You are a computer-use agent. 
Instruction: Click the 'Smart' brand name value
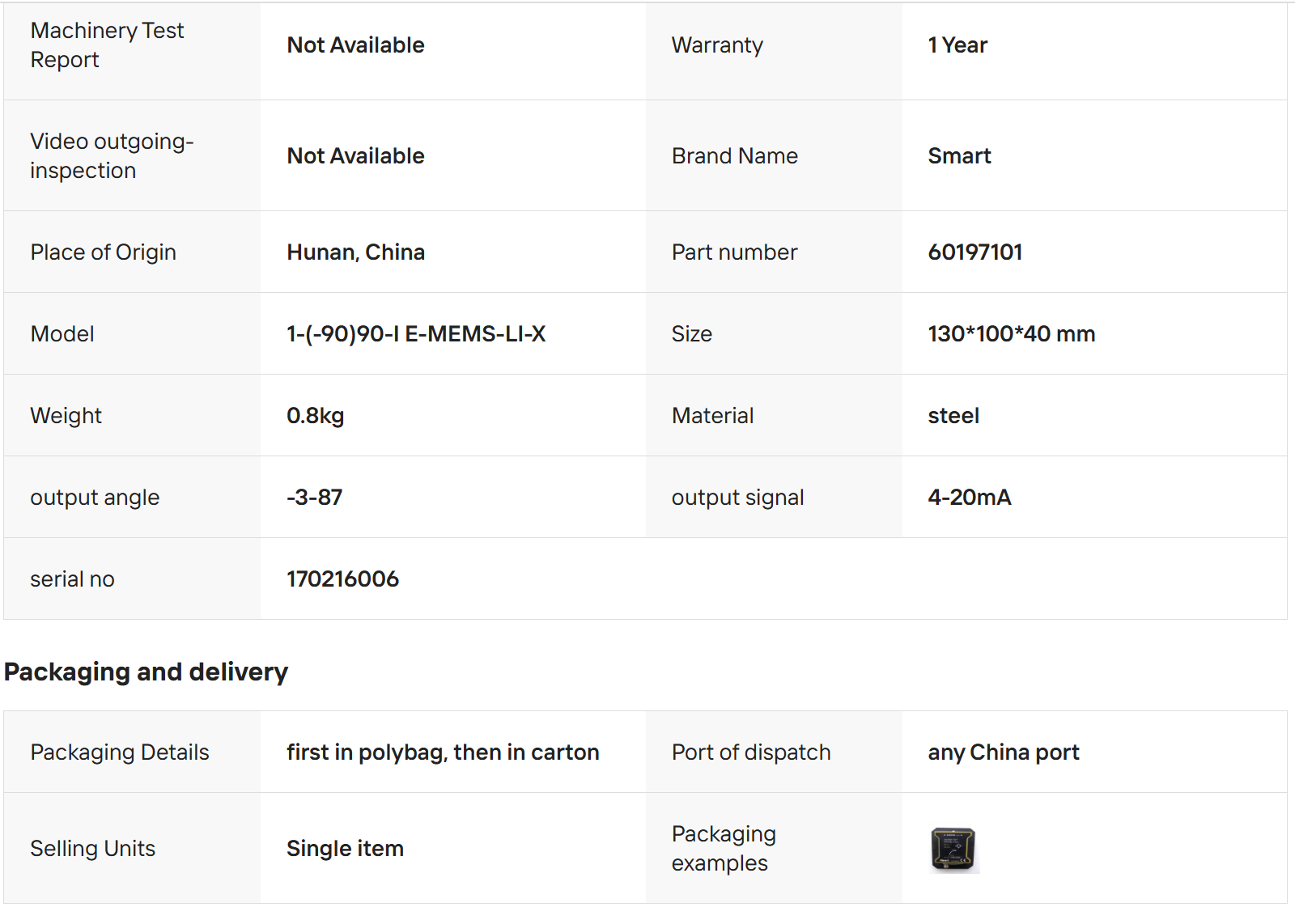(x=959, y=156)
